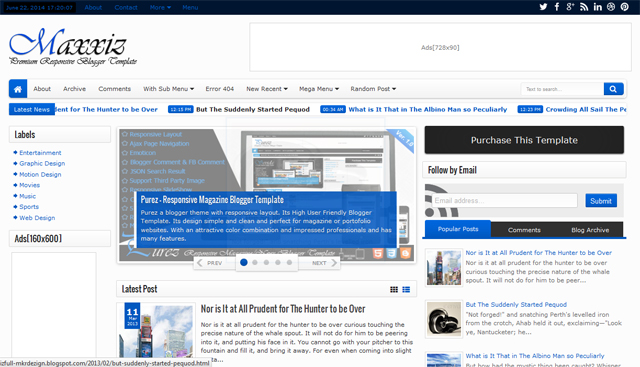Image resolution: width=640 pixels, height=367 pixels.
Task: Open About in main navigation
Action: pos(42,89)
